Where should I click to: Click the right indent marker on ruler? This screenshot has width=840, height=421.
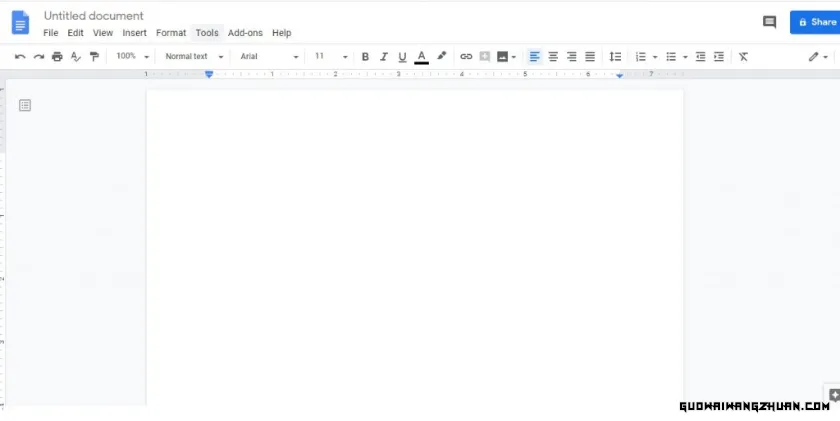[x=619, y=76]
